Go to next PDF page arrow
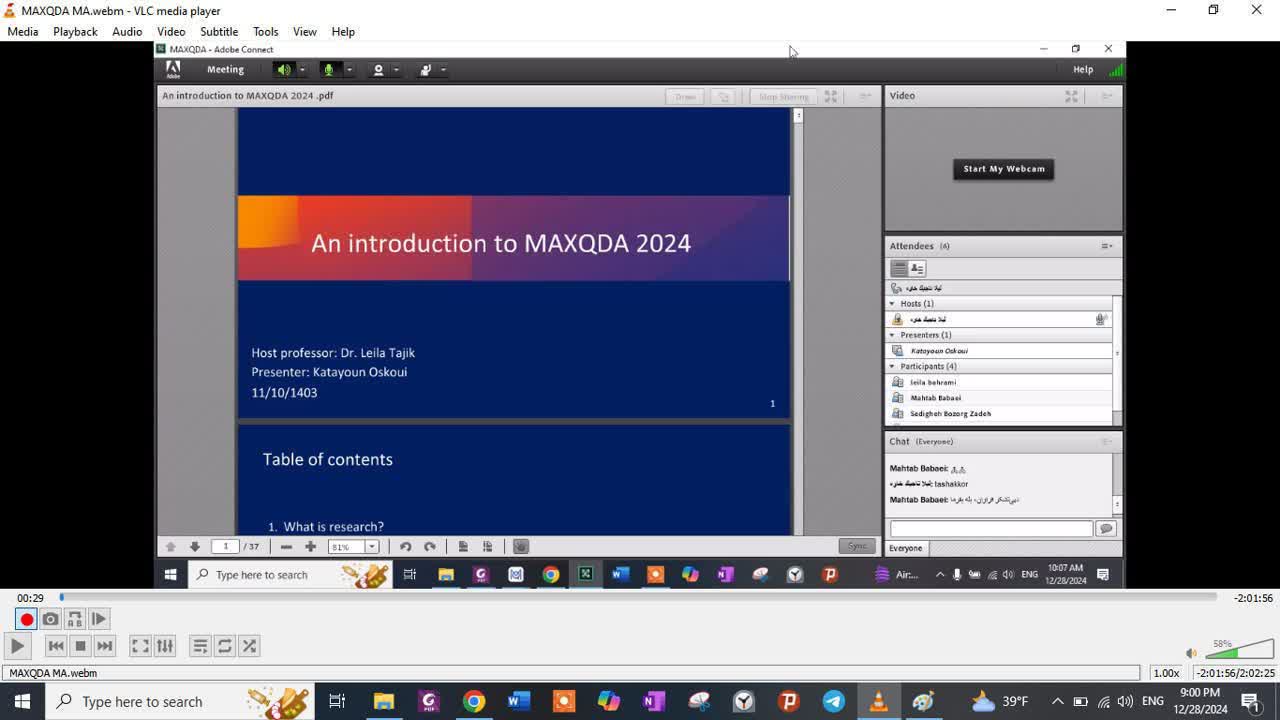 point(194,547)
